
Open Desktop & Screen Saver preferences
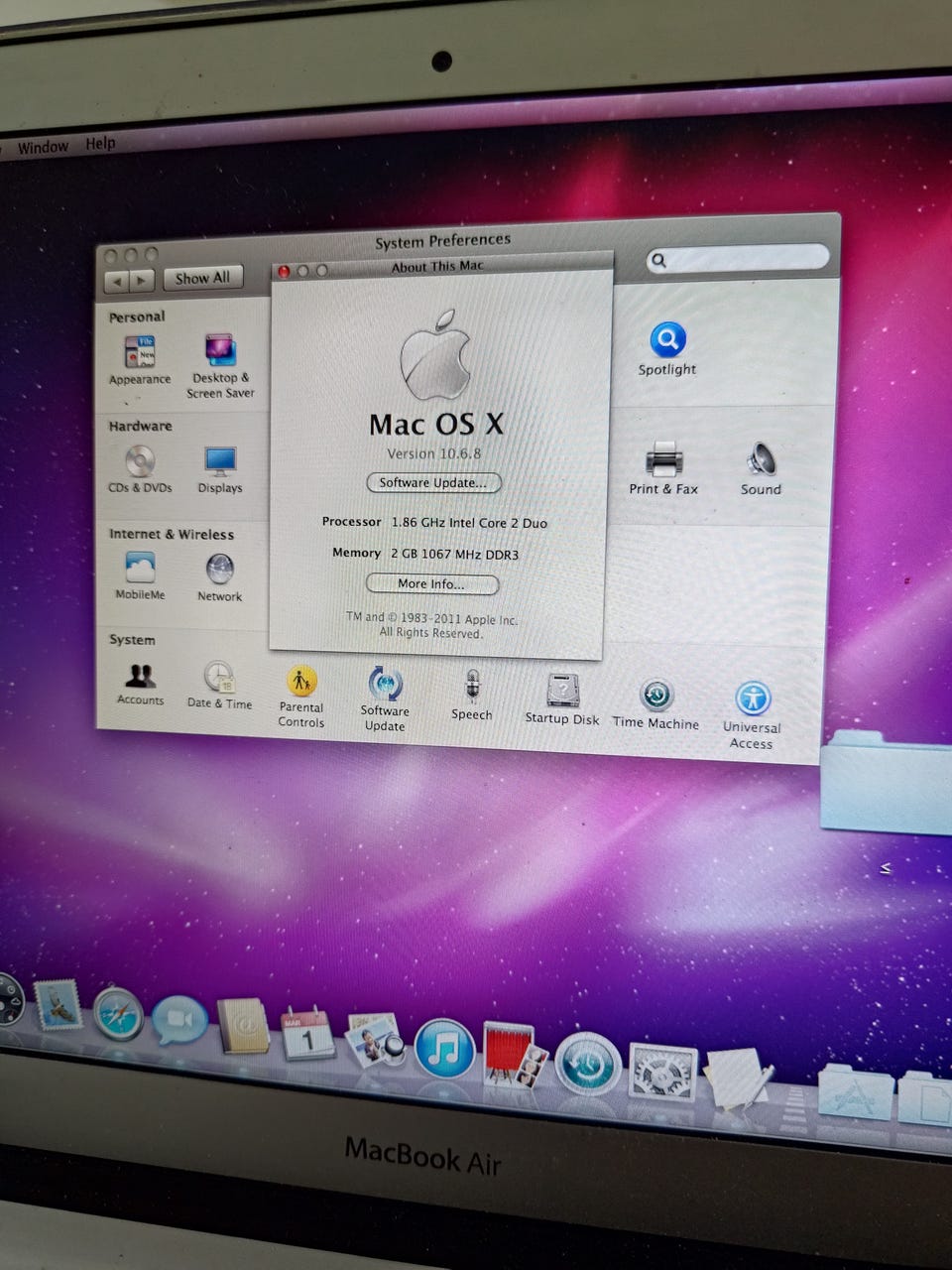tap(220, 352)
